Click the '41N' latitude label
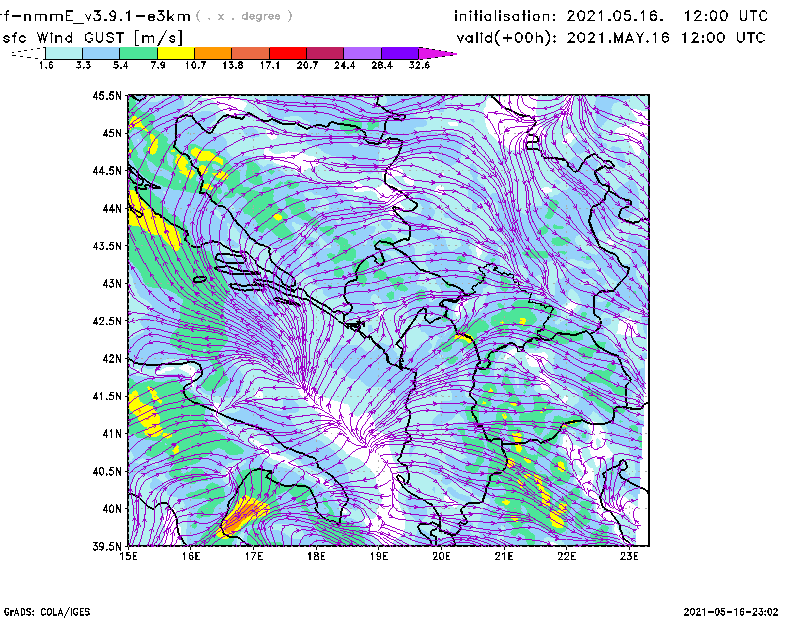 [x=112, y=433]
